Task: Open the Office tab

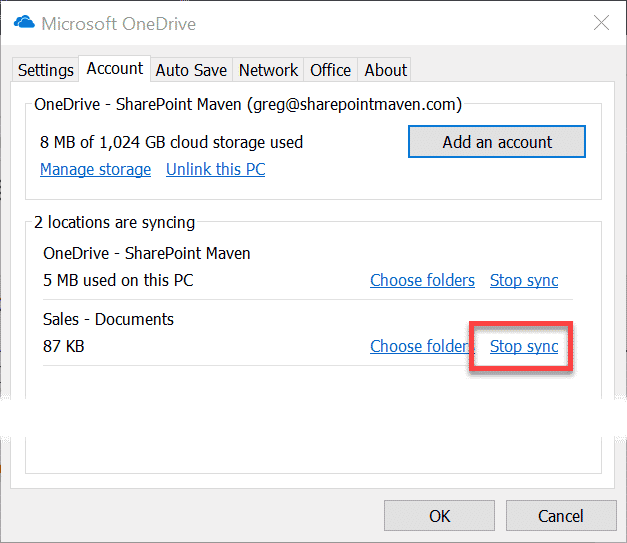Action: pyautogui.click(x=330, y=70)
